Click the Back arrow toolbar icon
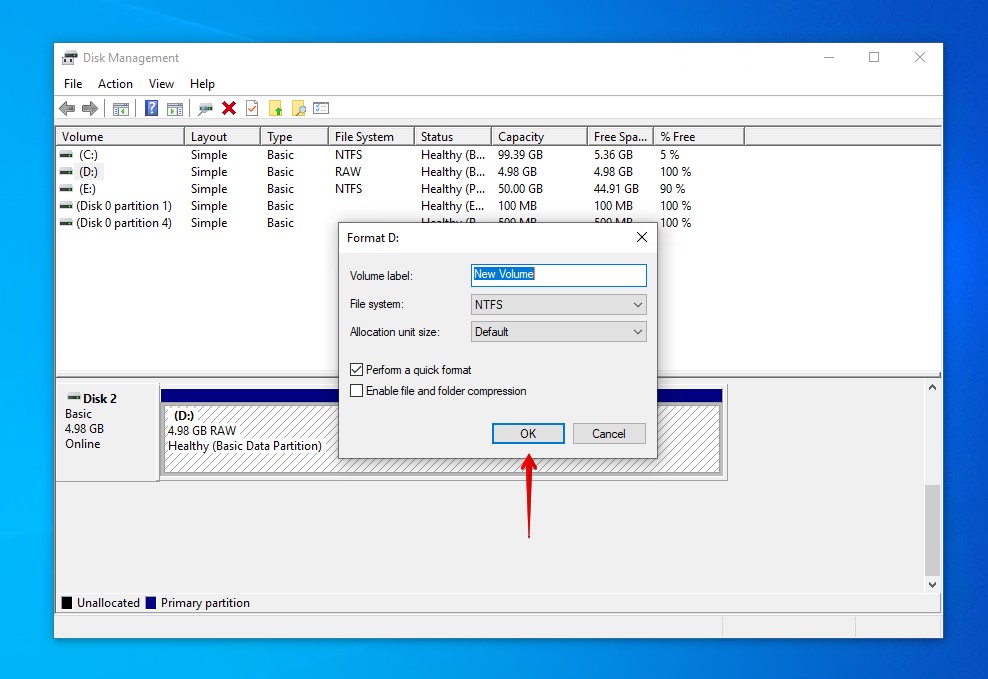 coord(67,108)
